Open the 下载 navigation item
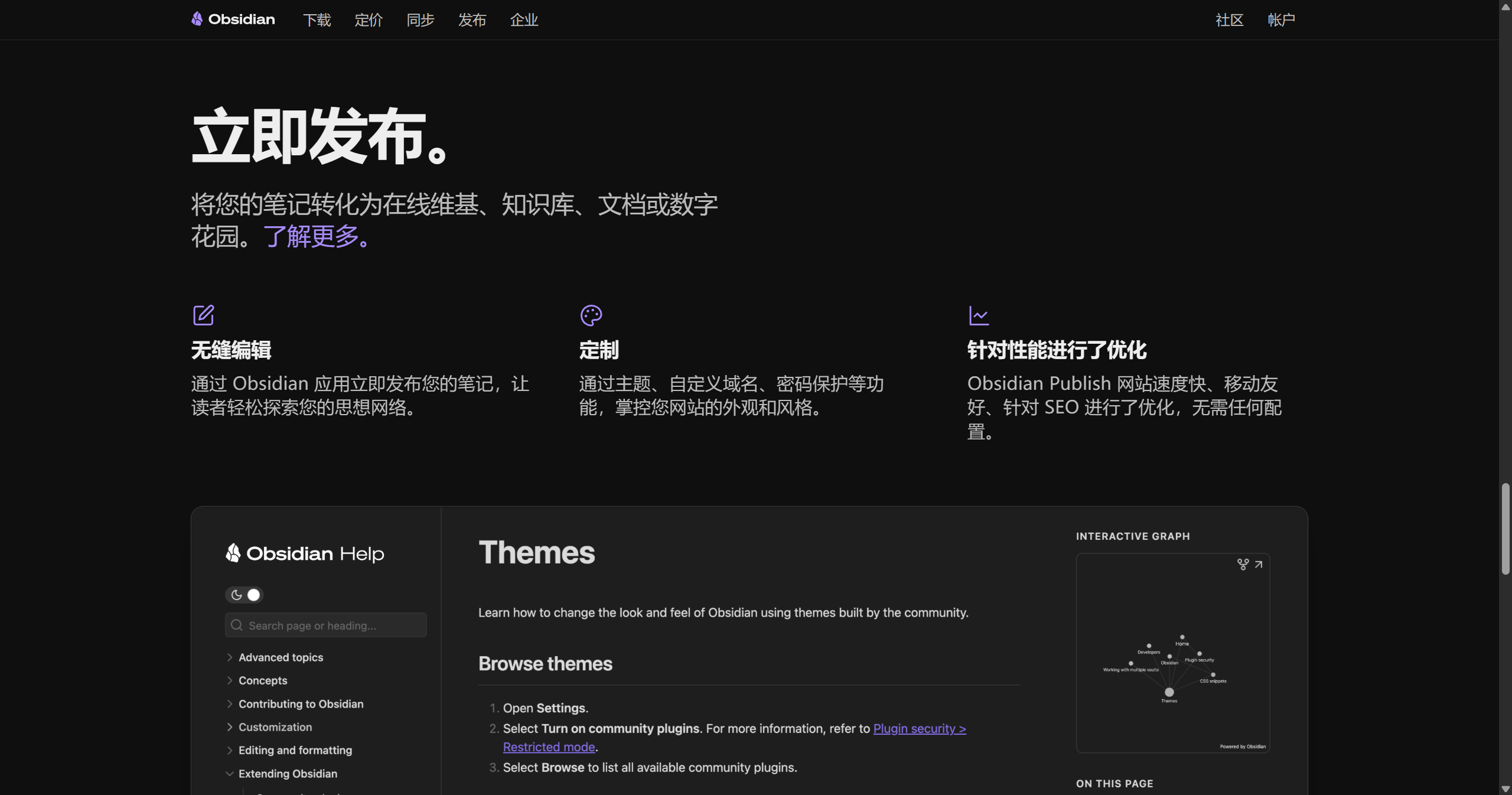The image size is (1512, 795). (317, 20)
